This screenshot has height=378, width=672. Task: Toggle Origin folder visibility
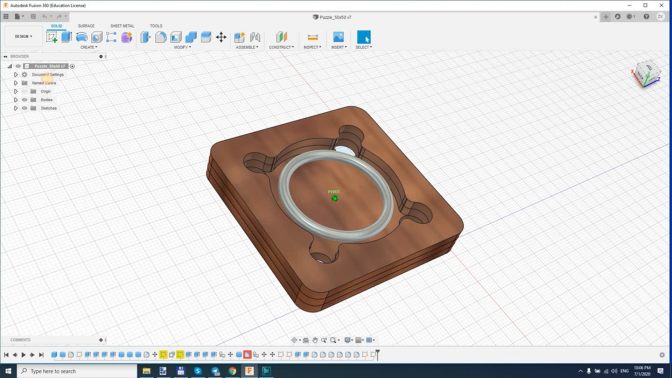24,91
